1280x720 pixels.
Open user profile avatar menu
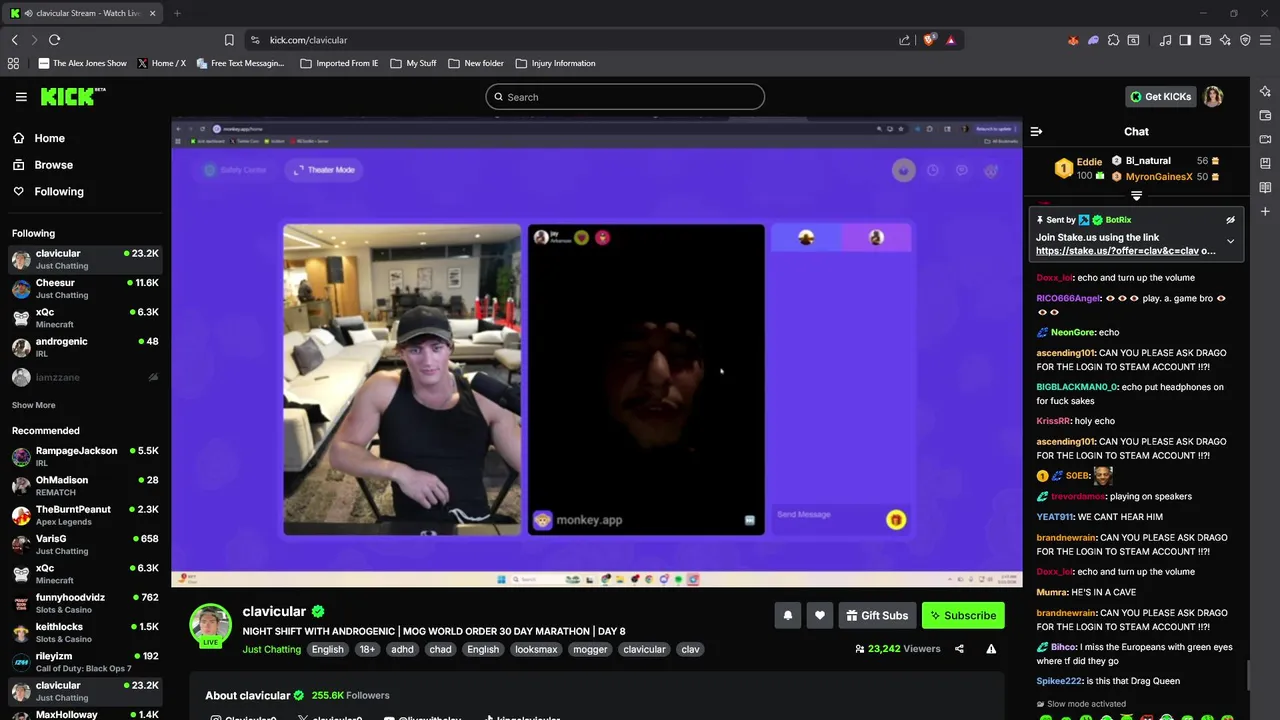[1213, 97]
